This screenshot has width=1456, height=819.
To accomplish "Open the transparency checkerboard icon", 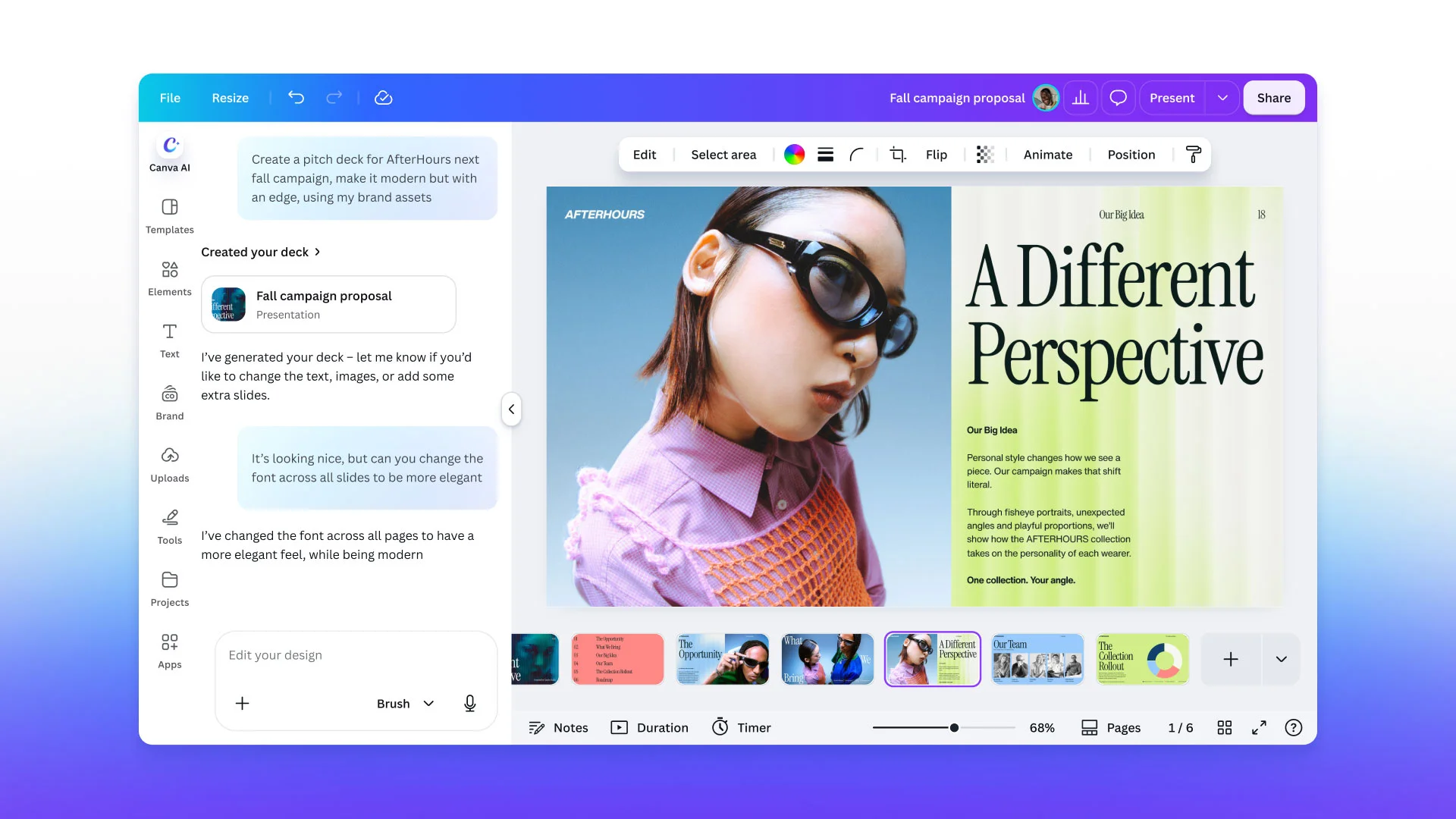I will [x=985, y=155].
